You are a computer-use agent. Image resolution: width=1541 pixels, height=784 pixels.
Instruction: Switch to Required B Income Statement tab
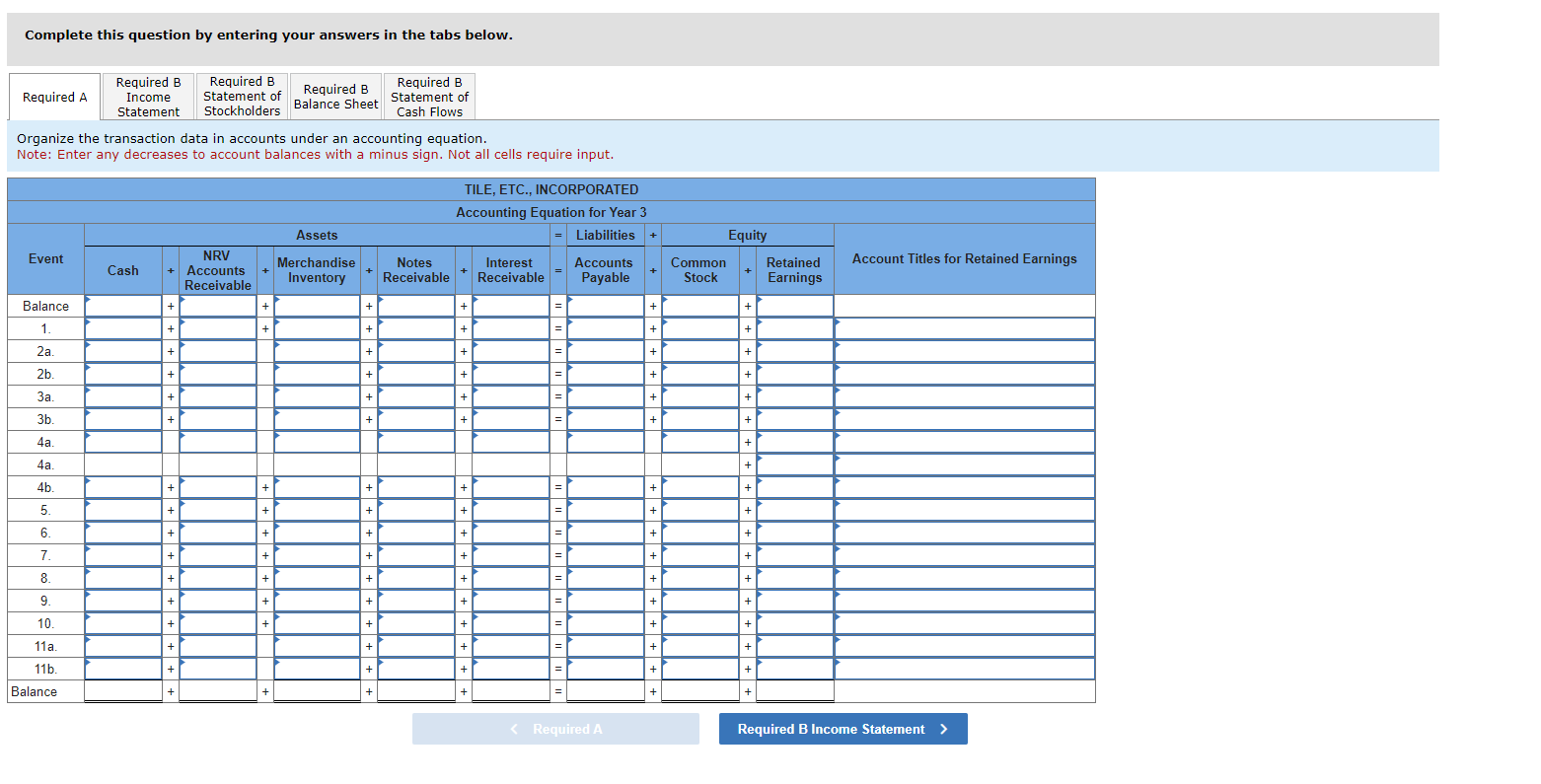[148, 97]
